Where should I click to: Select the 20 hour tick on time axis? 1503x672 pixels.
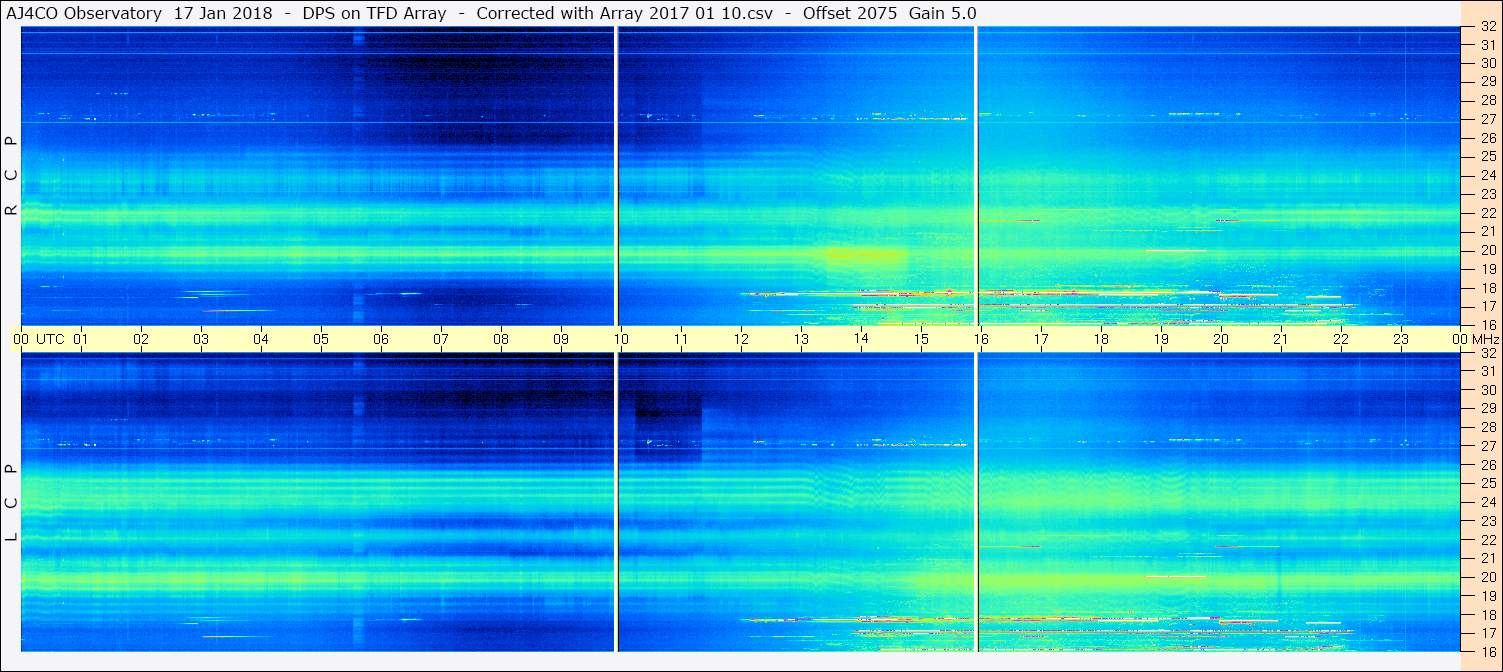(1221, 339)
